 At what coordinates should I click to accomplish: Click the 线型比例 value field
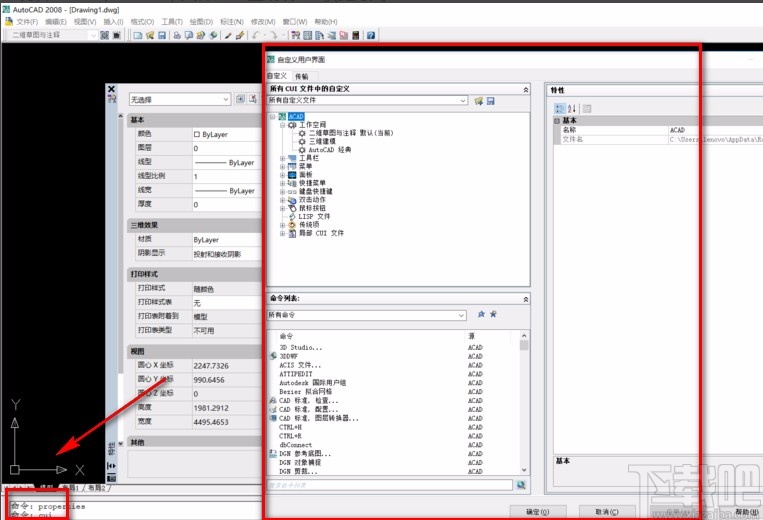227,177
